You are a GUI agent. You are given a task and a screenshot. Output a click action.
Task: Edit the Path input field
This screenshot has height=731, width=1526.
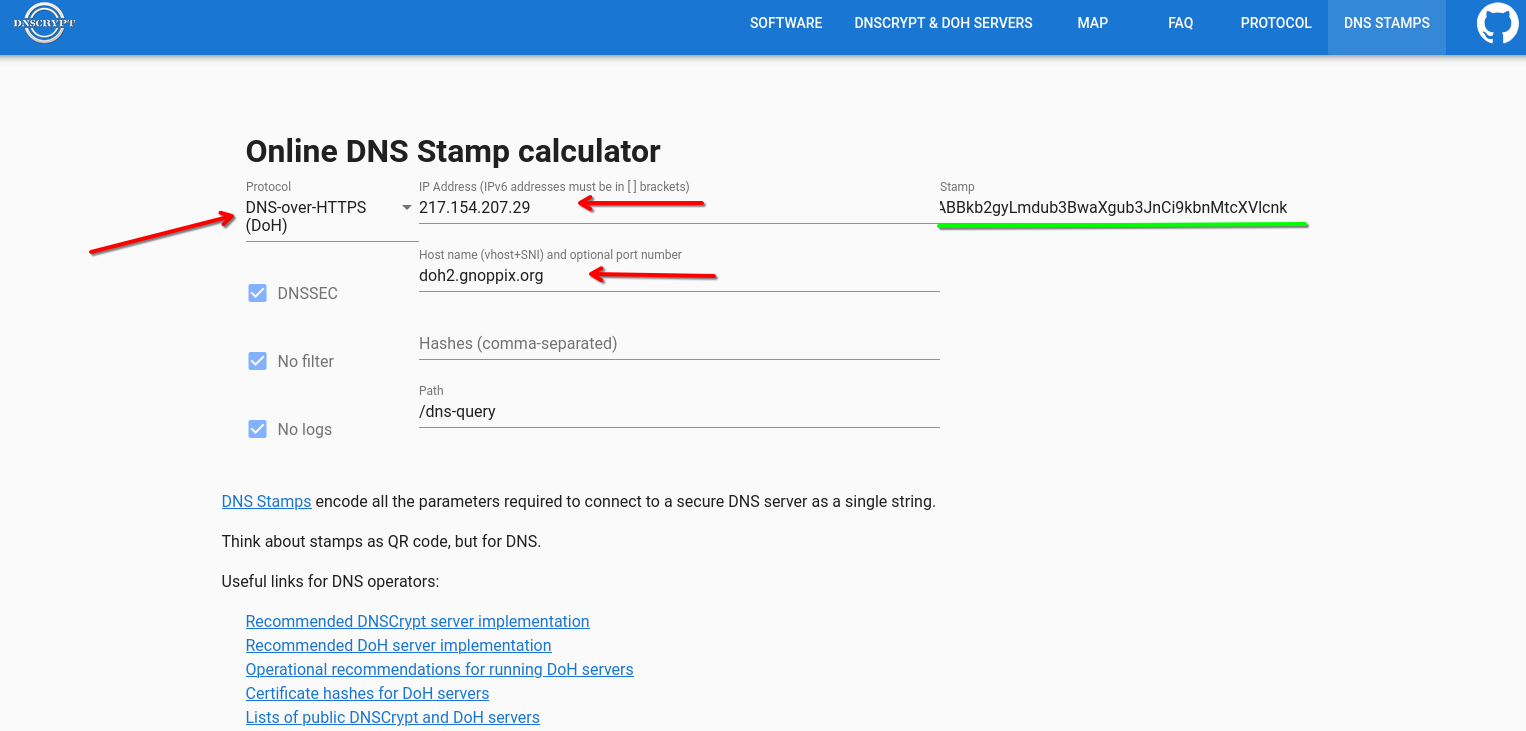pos(678,412)
